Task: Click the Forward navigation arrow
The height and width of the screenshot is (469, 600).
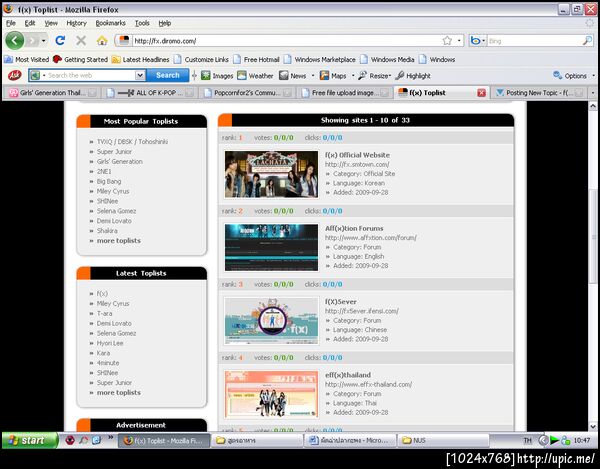Action: pos(33,41)
